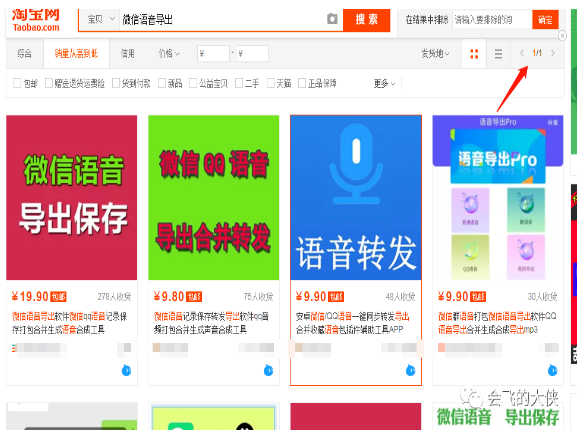Image resolution: width=582 pixels, height=433 pixels.
Task: Chat with seller of 30人收货 item
Action: [553, 370]
